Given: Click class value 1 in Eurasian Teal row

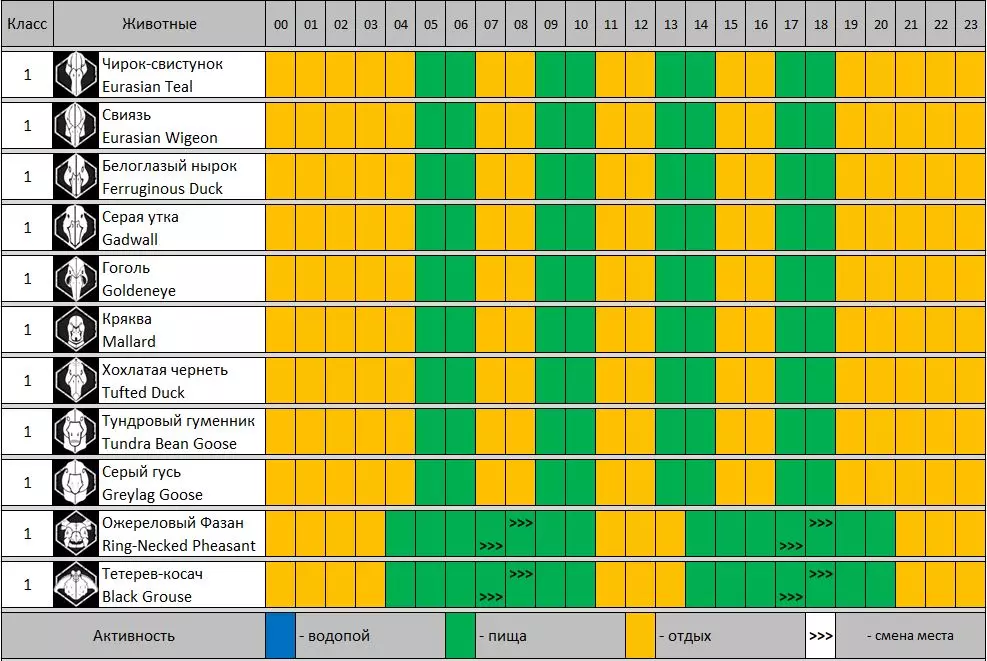Looking at the screenshot, I should pyautogui.click(x=27, y=74).
